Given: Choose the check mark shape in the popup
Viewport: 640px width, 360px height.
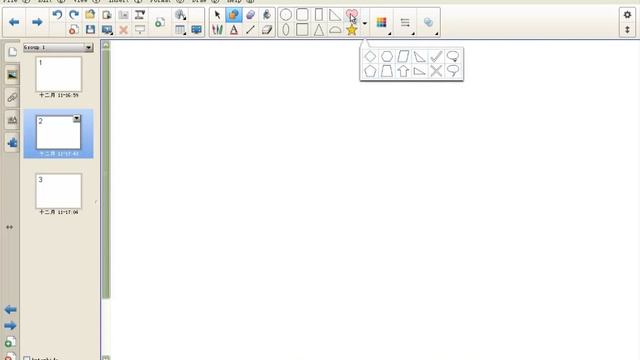Looking at the screenshot, I should [x=436, y=56].
